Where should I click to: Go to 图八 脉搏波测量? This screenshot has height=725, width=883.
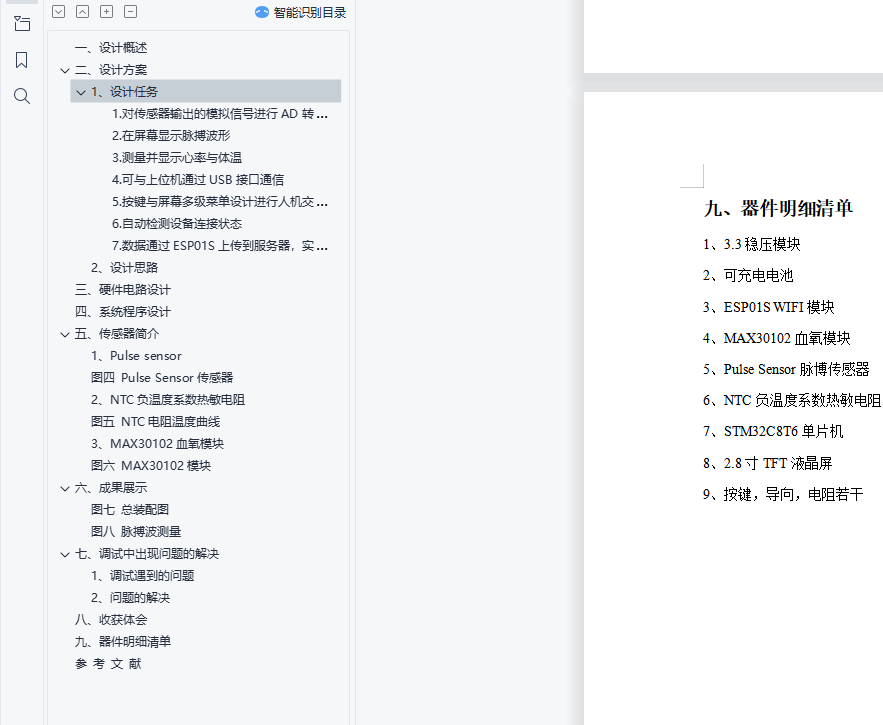point(136,531)
